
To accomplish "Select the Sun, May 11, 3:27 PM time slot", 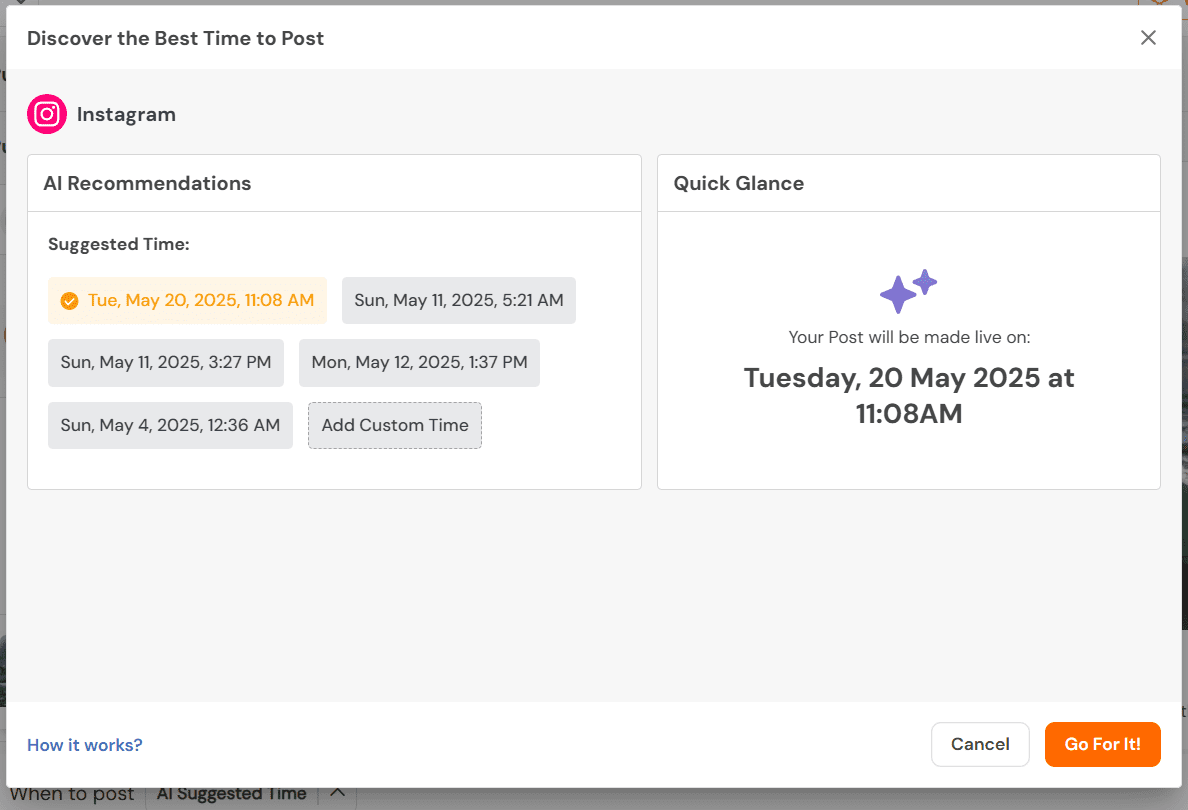I will [165, 362].
